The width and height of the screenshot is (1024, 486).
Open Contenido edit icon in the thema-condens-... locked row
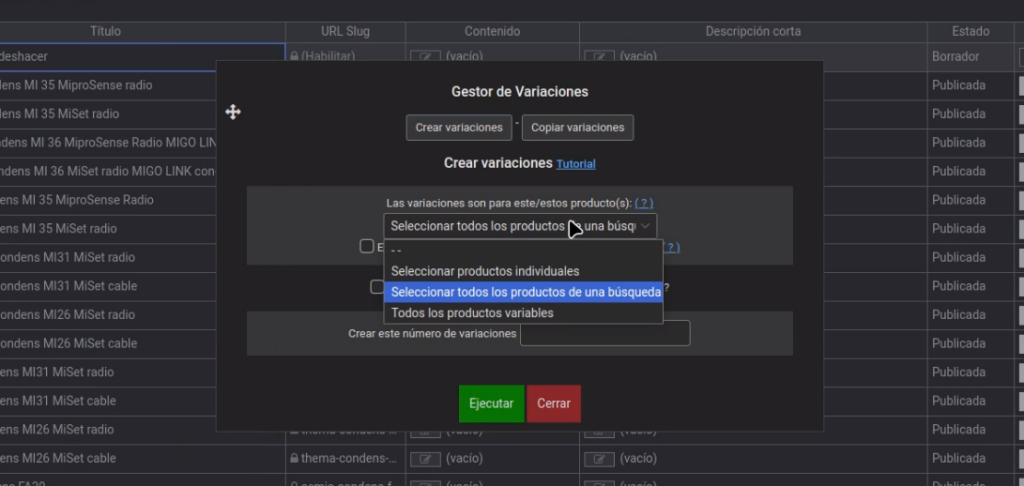pos(425,459)
